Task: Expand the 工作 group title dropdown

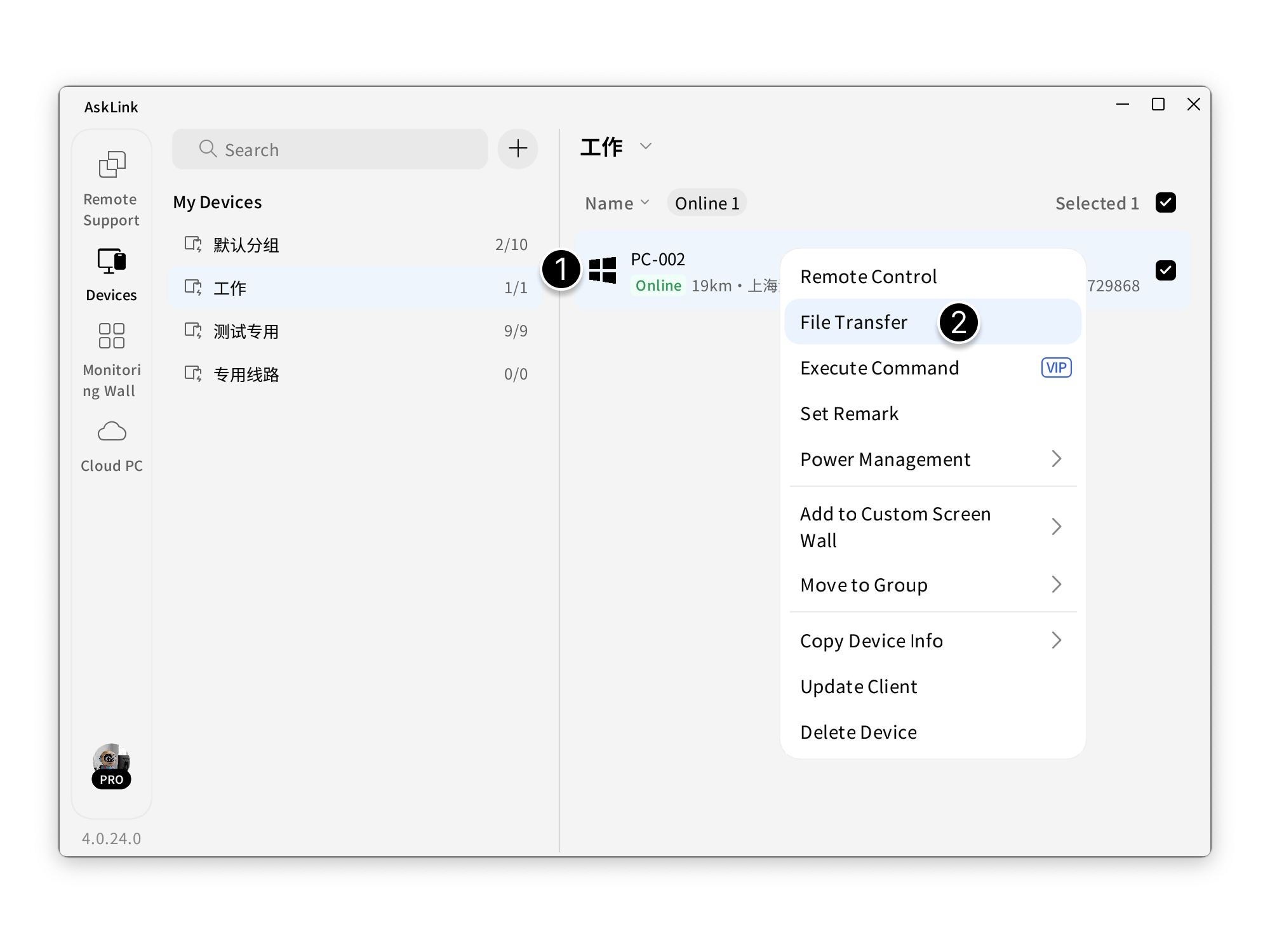Action: (x=645, y=147)
